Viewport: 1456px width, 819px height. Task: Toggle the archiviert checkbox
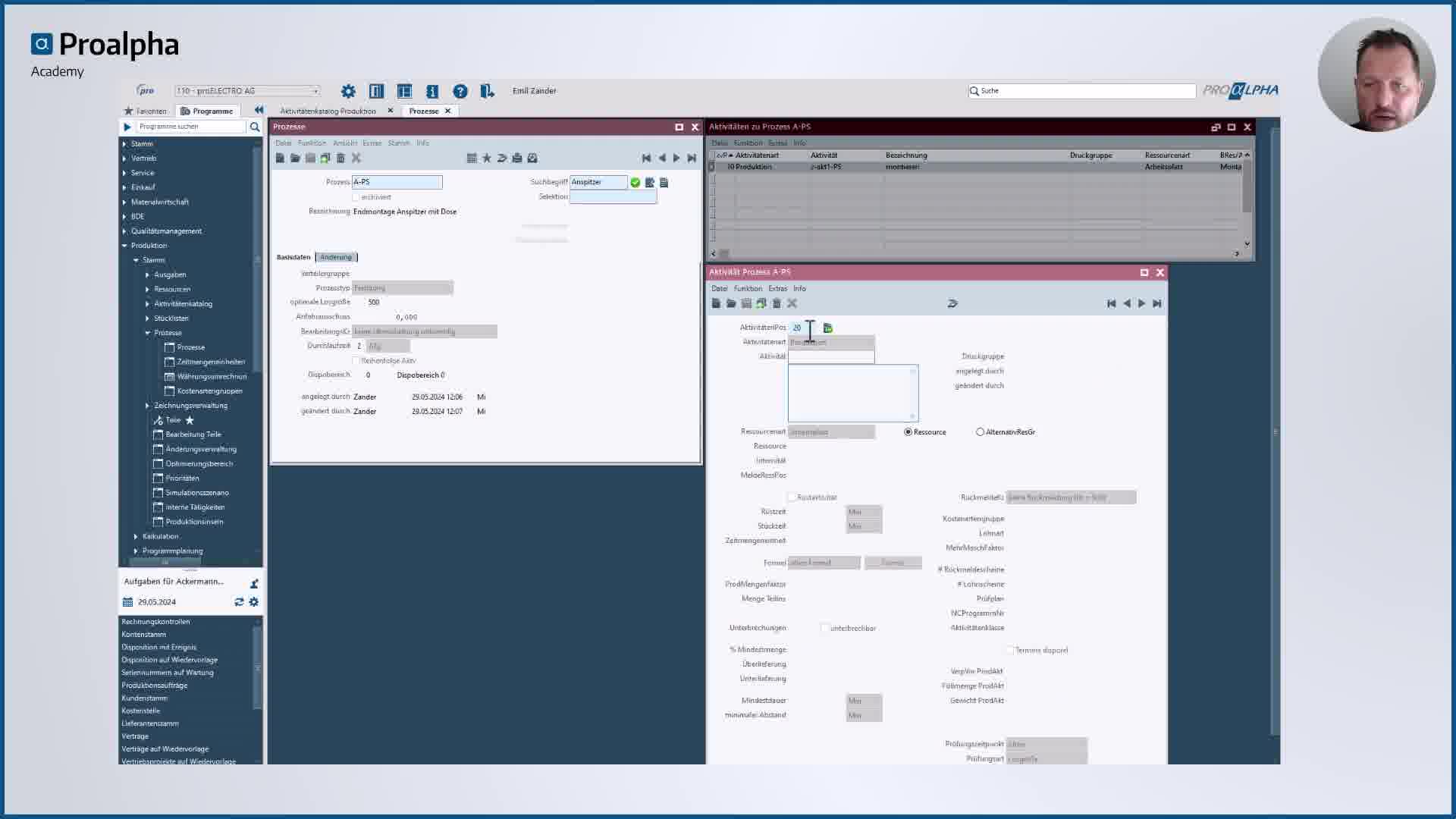point(356,197)
